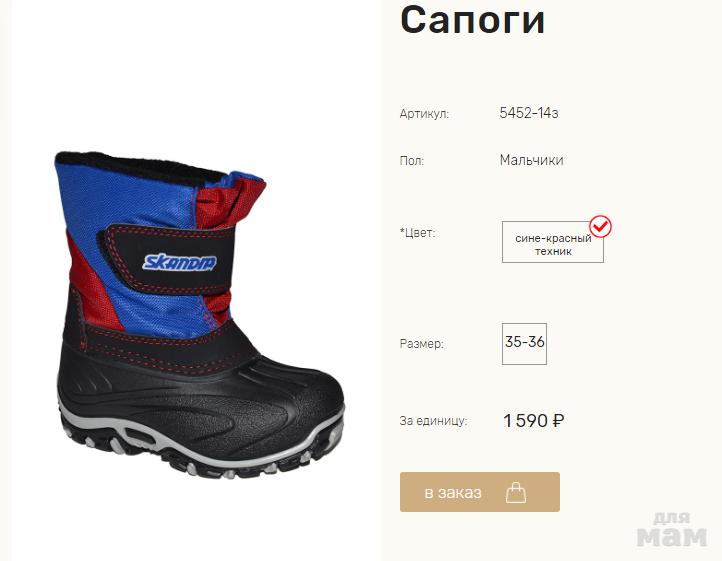Select the сине-красный техник color option

point(553,242)
